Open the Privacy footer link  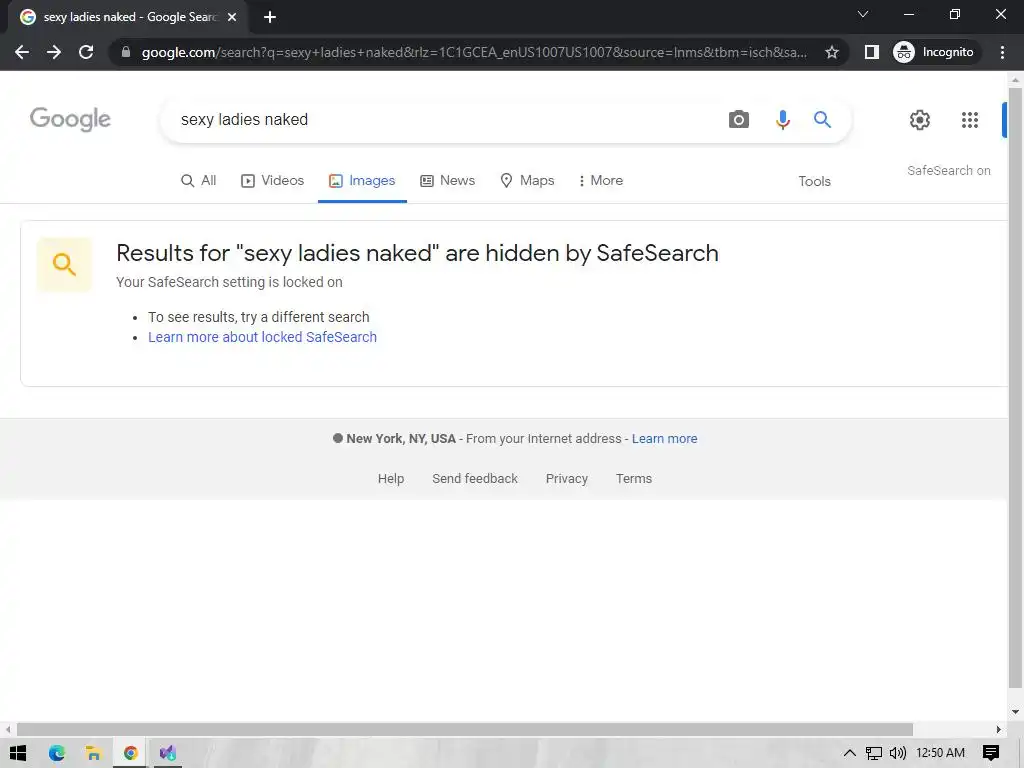(567, 479)
